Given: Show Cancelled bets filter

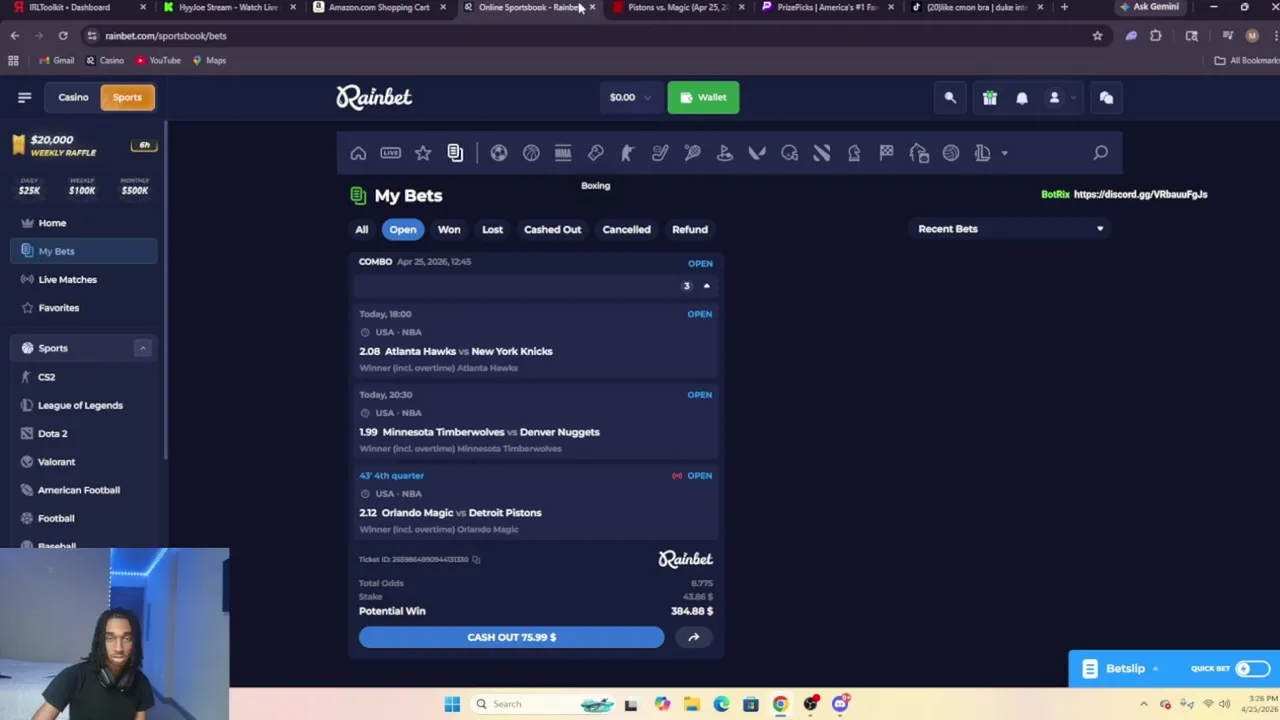Looking at the screenshot, I should click(x=626, y=229).
